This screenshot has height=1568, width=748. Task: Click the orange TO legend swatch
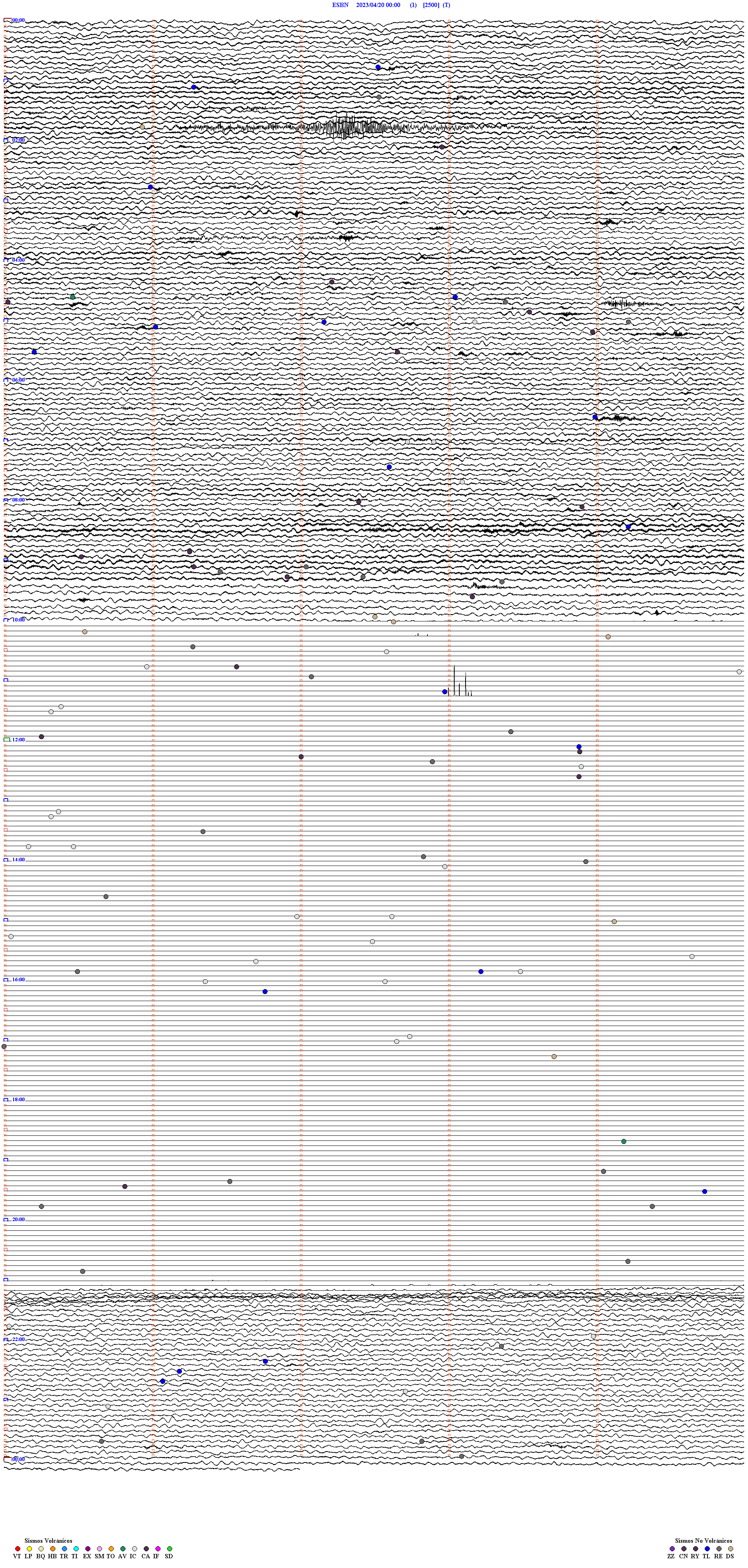coord(111,1549)
